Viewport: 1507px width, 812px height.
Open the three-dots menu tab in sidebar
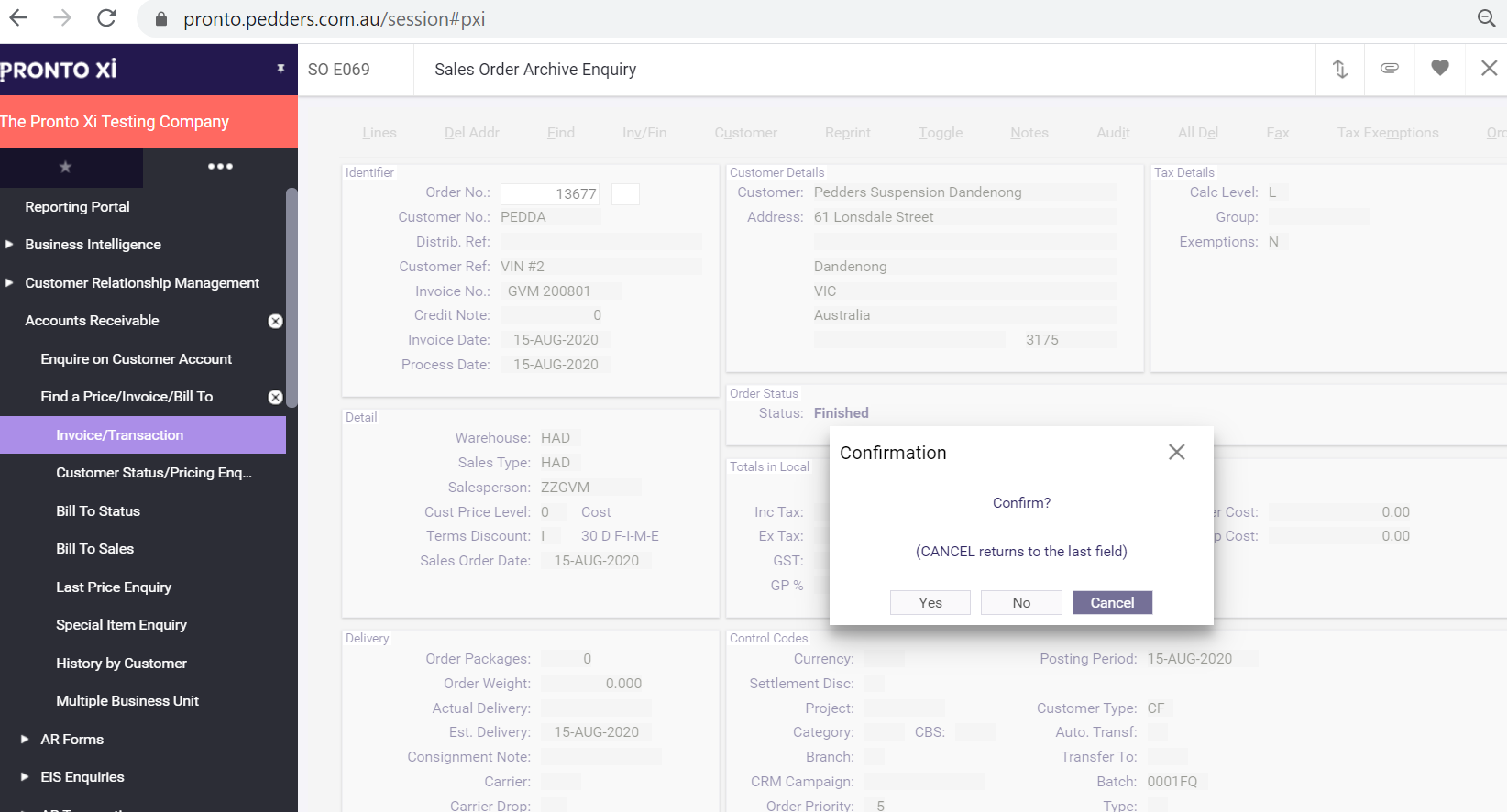(220, 167)
